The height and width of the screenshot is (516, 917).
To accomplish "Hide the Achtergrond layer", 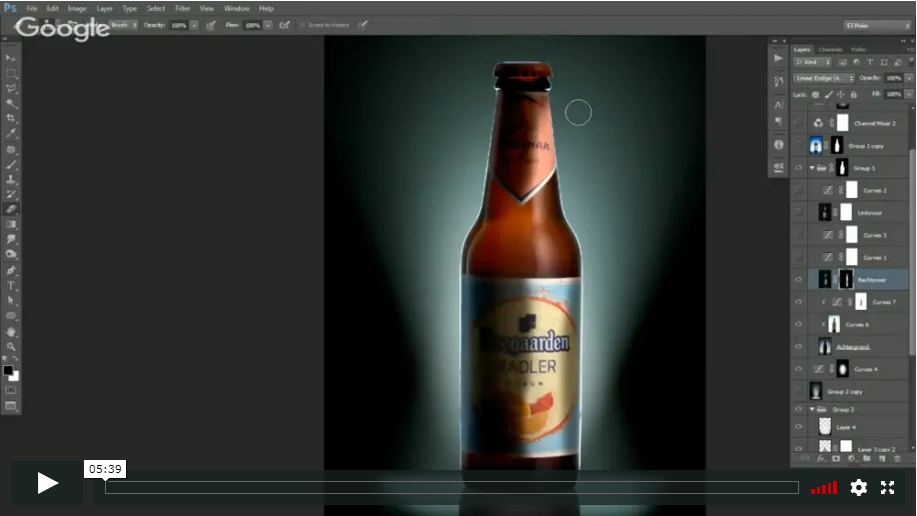I will [x=799, y=346].
